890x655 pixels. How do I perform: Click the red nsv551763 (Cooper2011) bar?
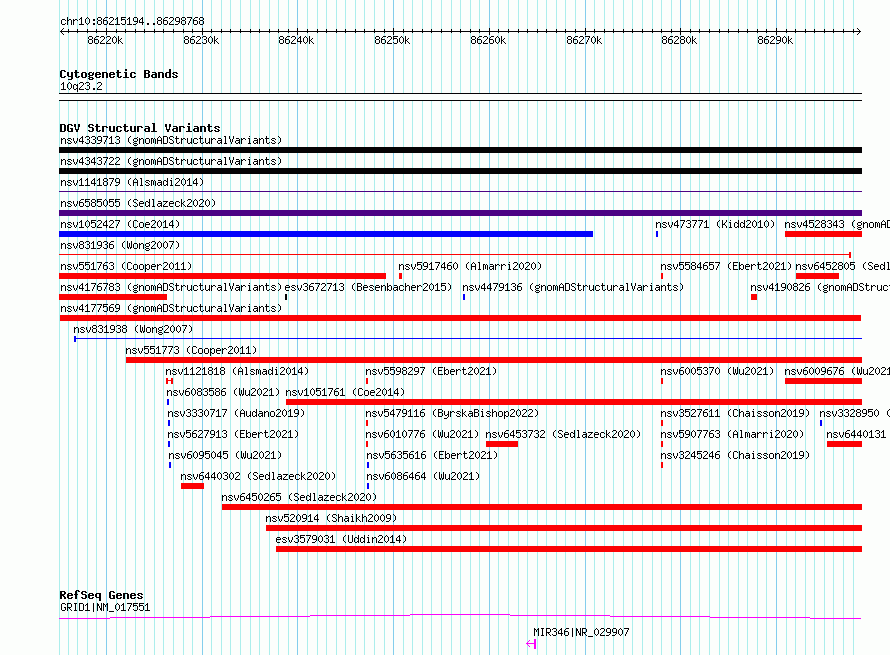(222, 276)
